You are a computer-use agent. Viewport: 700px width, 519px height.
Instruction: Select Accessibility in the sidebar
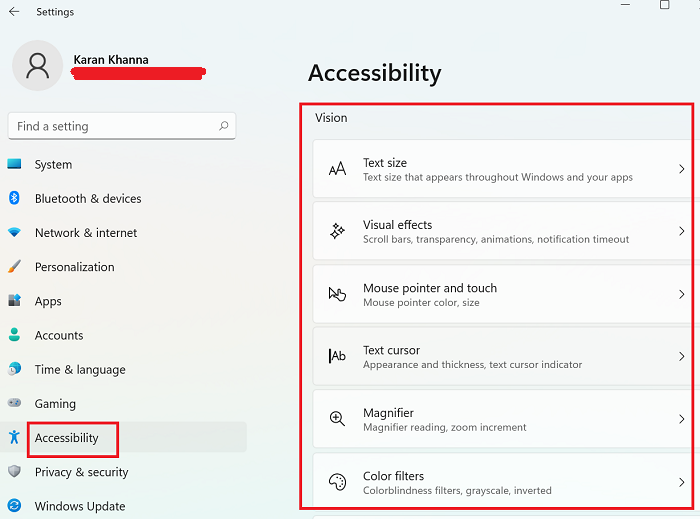coord(67,438)
